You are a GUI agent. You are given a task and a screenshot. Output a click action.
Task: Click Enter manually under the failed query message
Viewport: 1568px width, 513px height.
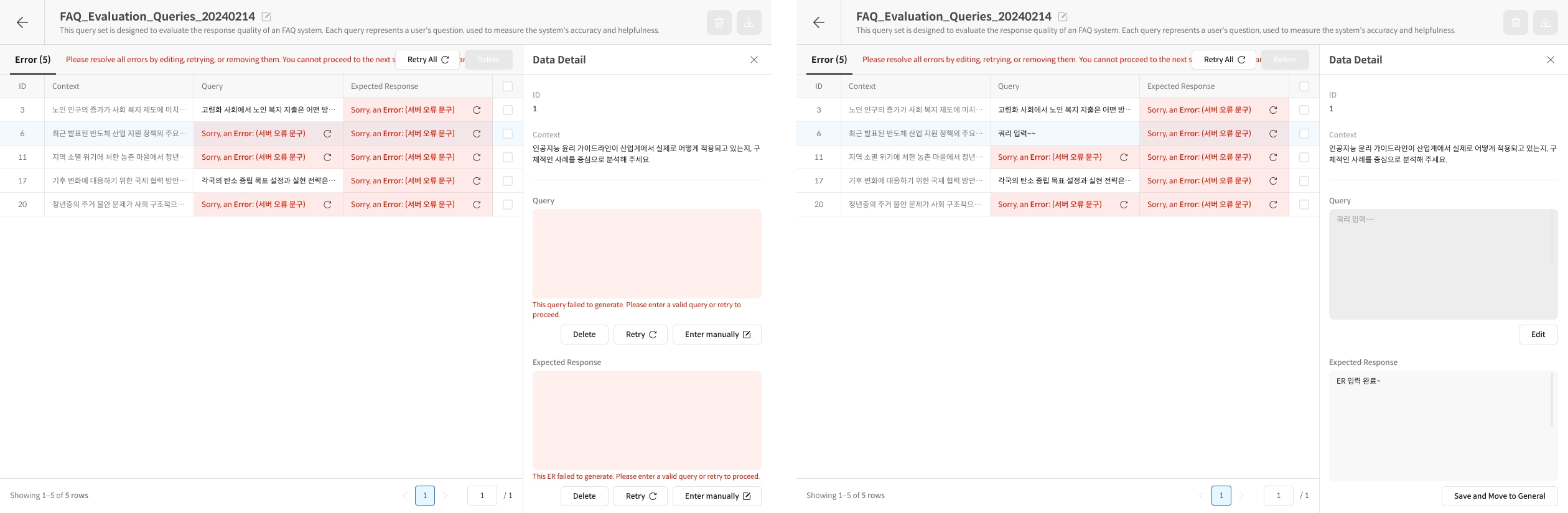pos(717,335)
